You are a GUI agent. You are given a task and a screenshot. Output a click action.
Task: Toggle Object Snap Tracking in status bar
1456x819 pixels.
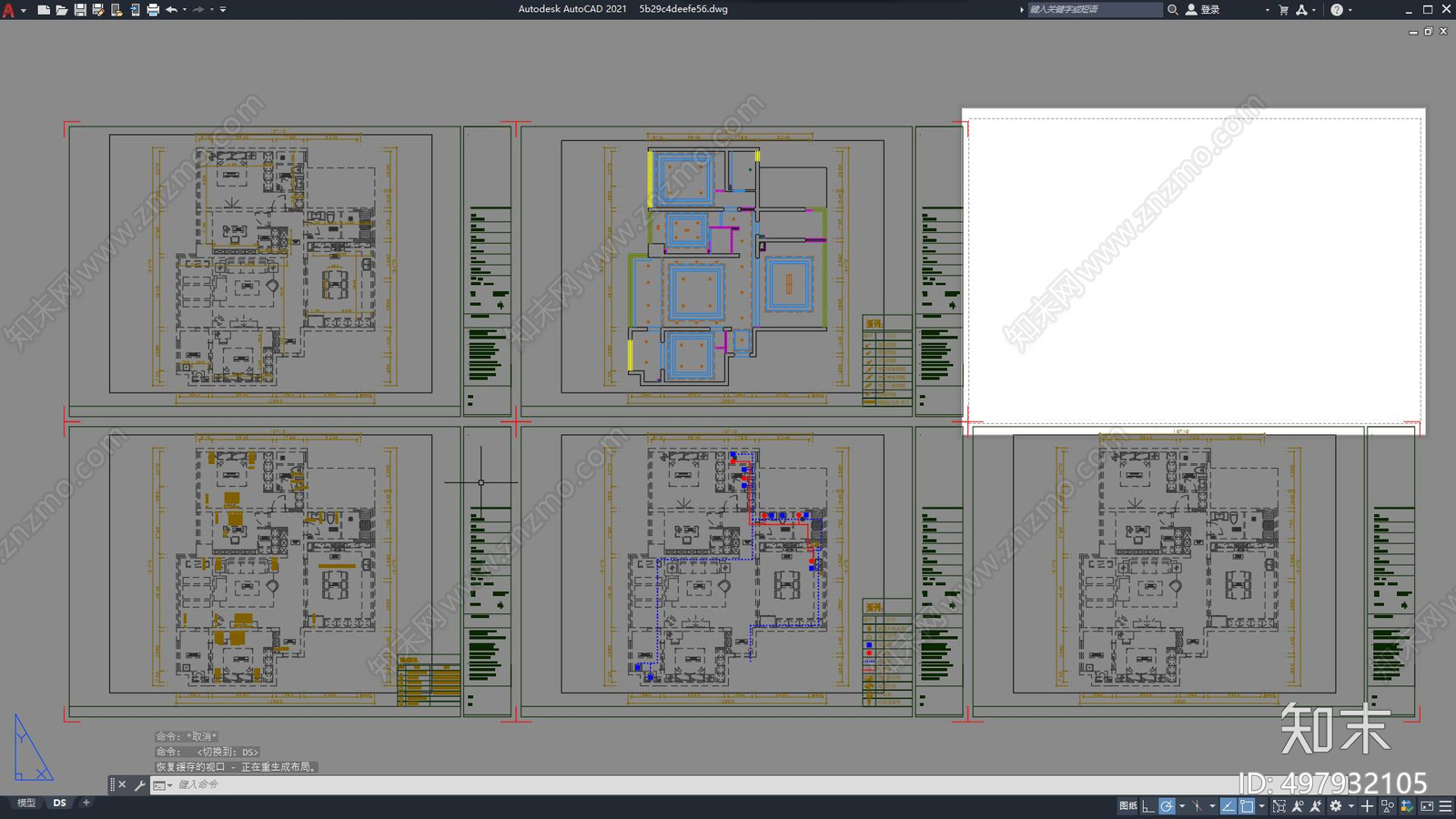(1228, 806)
